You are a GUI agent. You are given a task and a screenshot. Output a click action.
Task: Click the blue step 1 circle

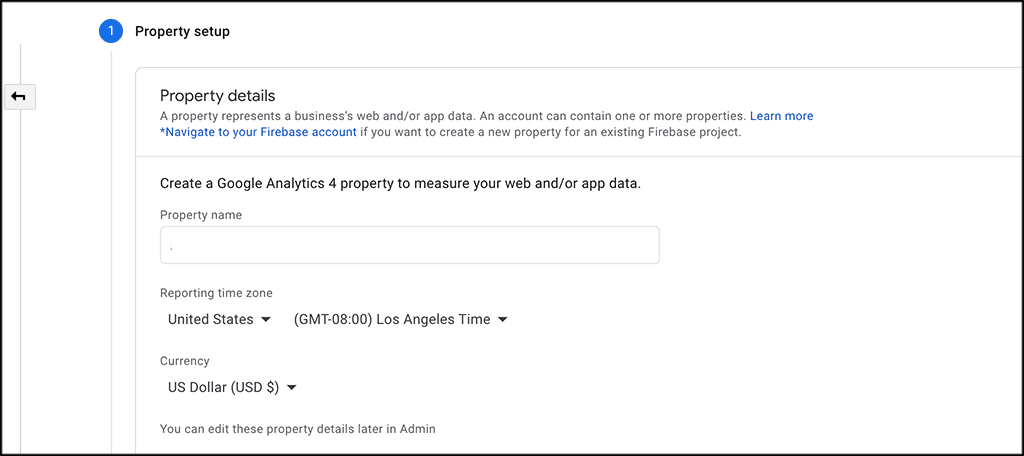point(111,32)
